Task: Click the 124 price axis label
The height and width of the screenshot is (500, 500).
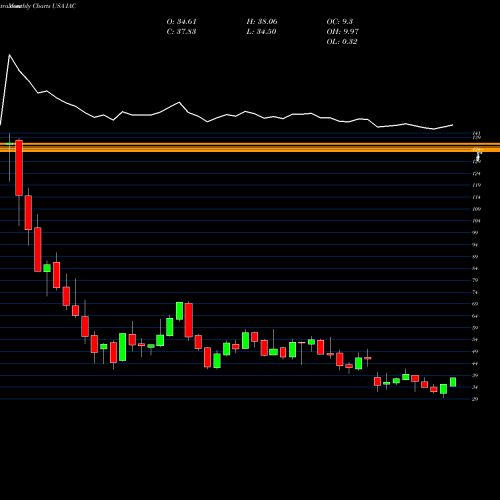Action: [476, 174]
